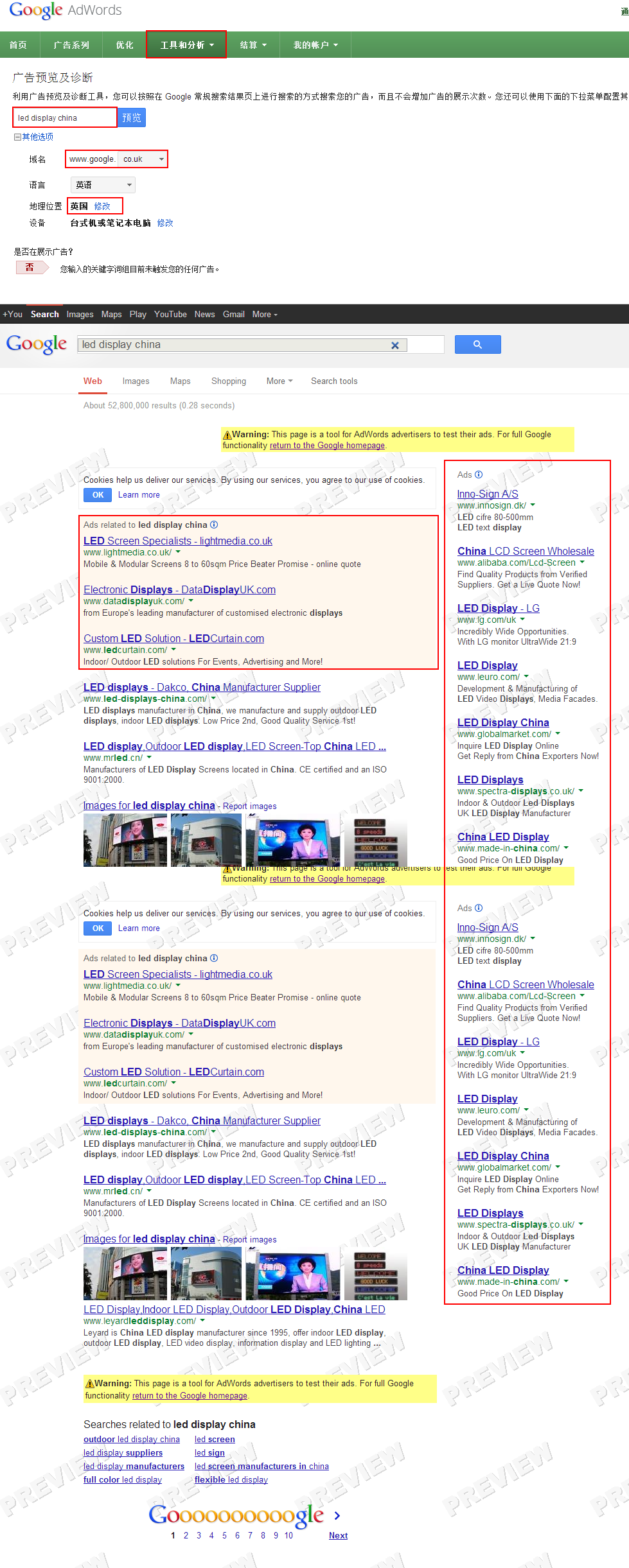This screenshot has width=629, height=1568.
Task: Go to results page 4
Action: tap(211, 1535)
